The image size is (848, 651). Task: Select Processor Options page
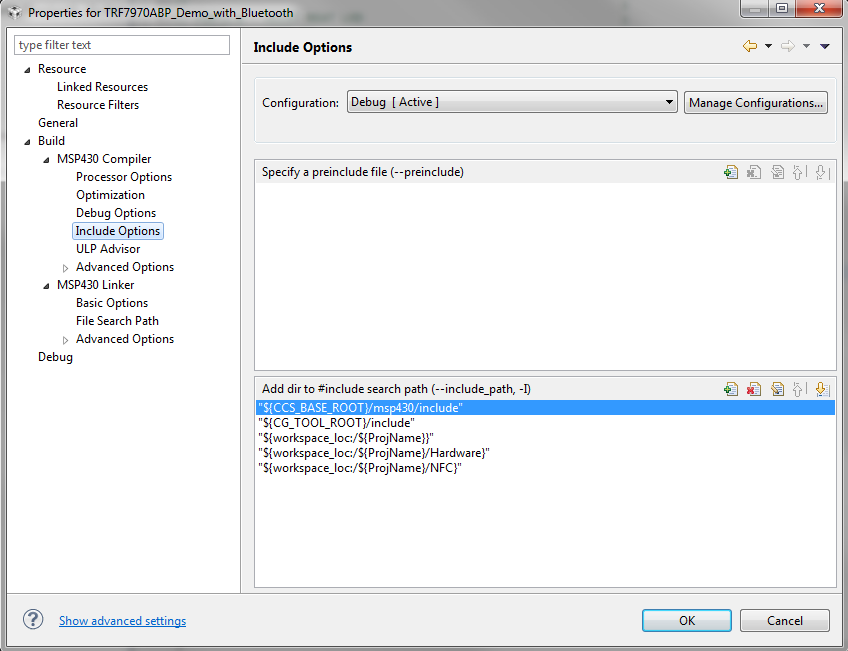(x=124, y=177)
